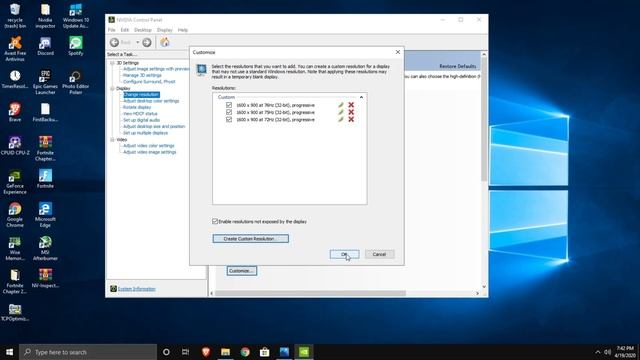
Task: Click Create Custom Resolution button
Action: point(251,238)
